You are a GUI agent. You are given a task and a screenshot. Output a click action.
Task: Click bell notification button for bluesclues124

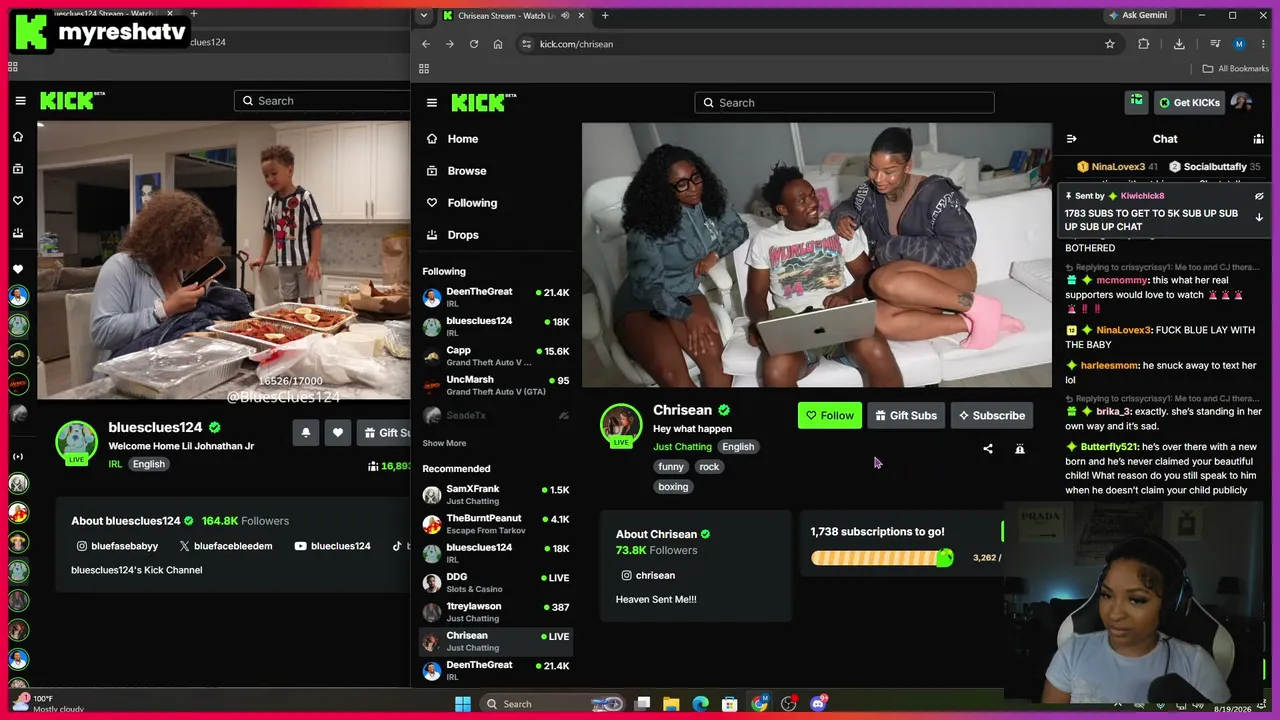(306, 432)
